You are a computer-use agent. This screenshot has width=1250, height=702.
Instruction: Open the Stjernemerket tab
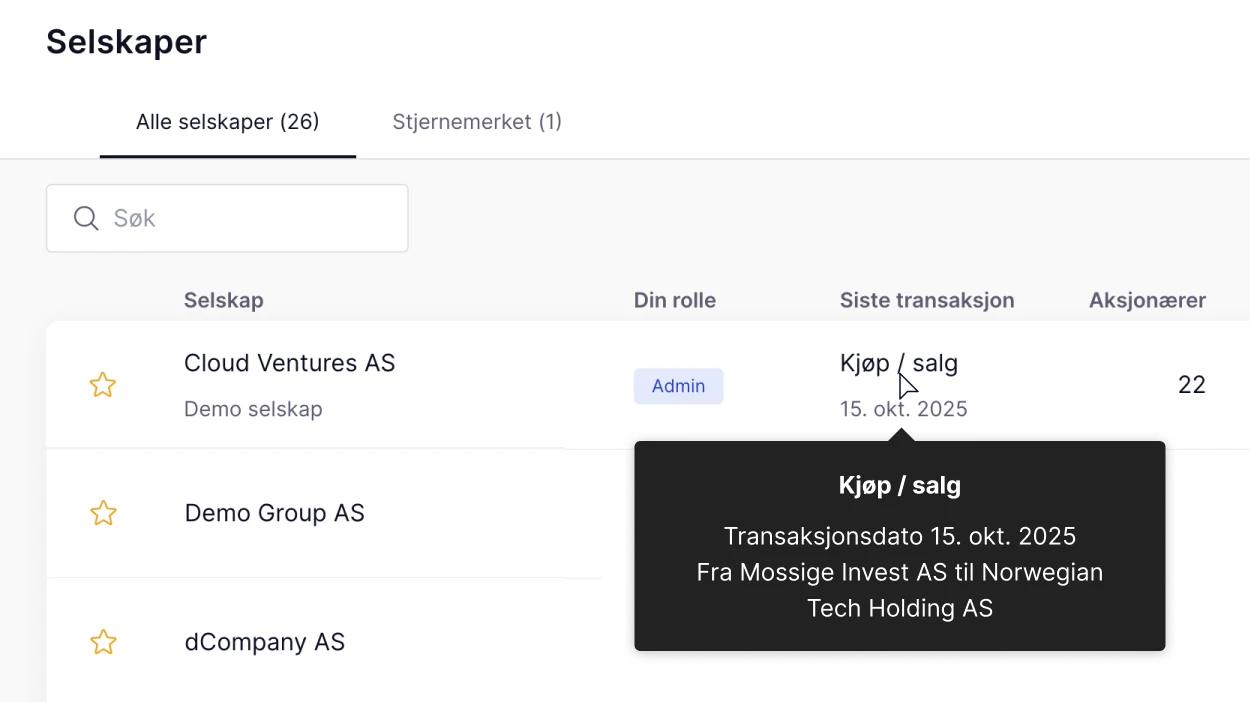click(477, 122)
